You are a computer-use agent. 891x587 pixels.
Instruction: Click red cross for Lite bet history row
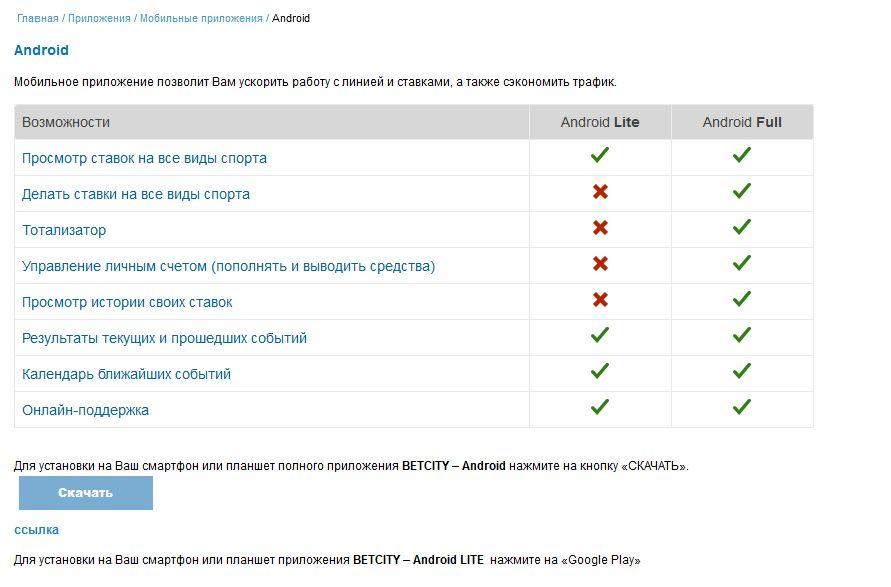(600, 300)
